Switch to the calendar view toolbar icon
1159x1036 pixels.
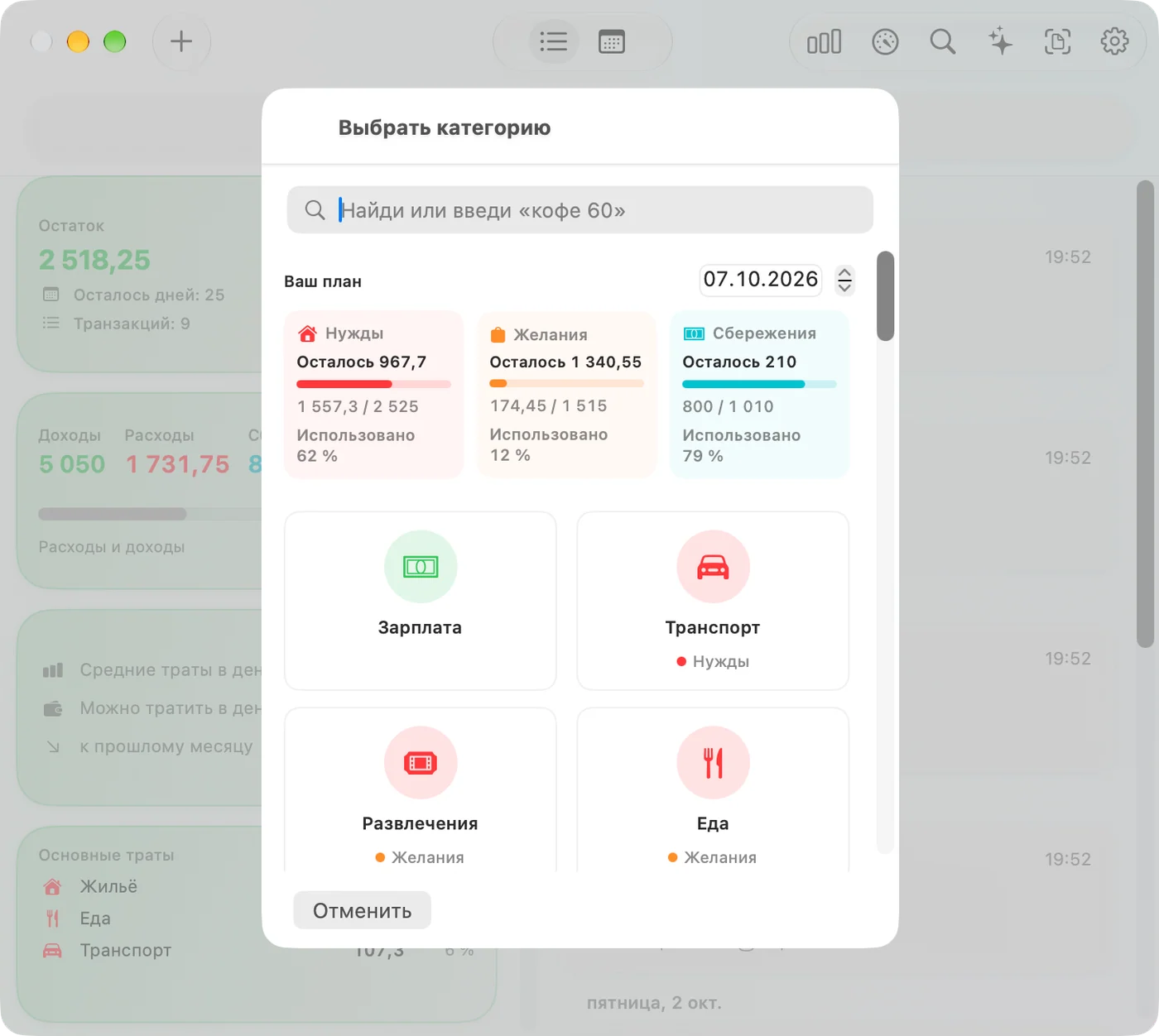611,41
